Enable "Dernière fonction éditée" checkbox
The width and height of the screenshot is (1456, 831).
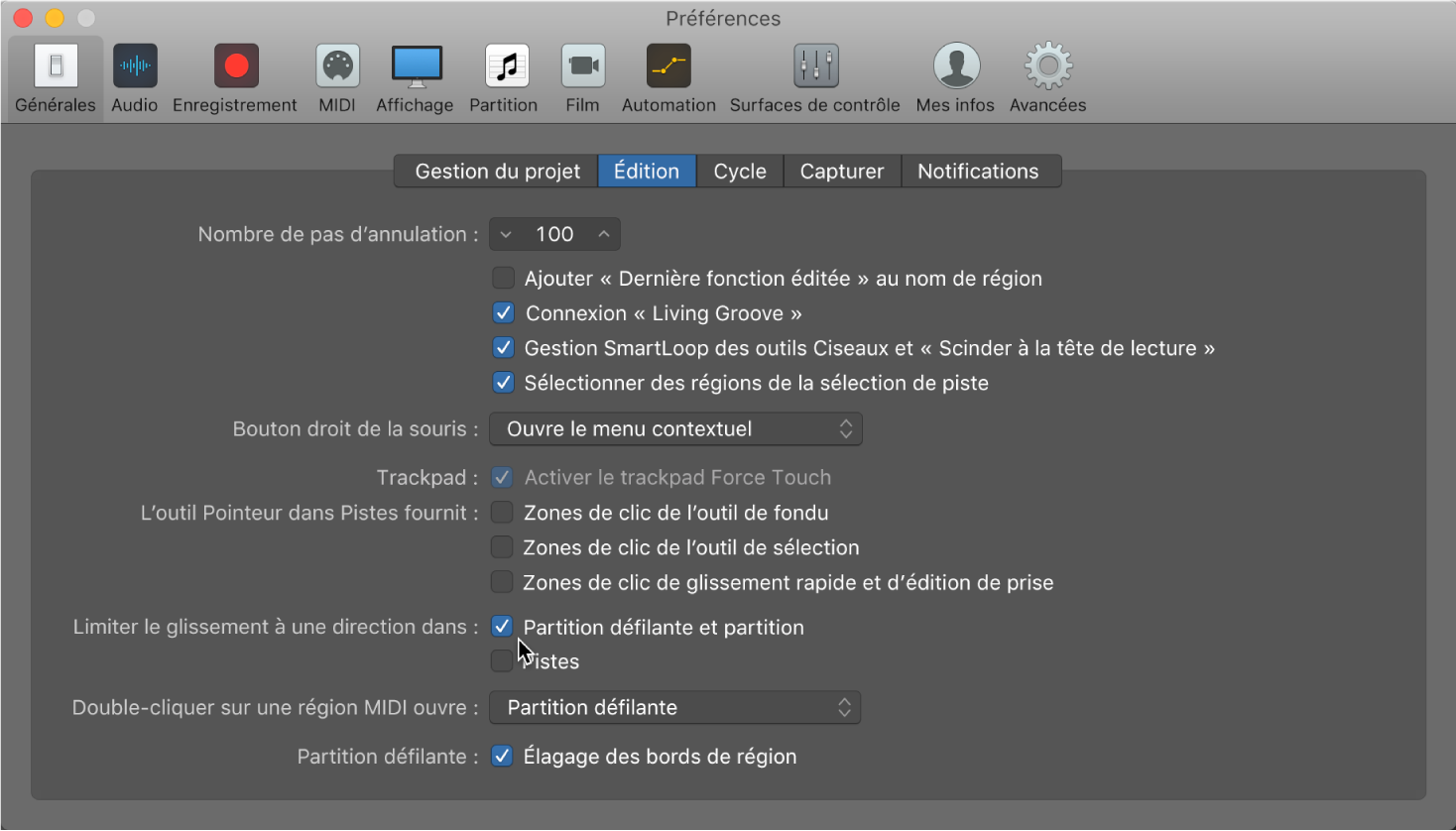[504, 279]
